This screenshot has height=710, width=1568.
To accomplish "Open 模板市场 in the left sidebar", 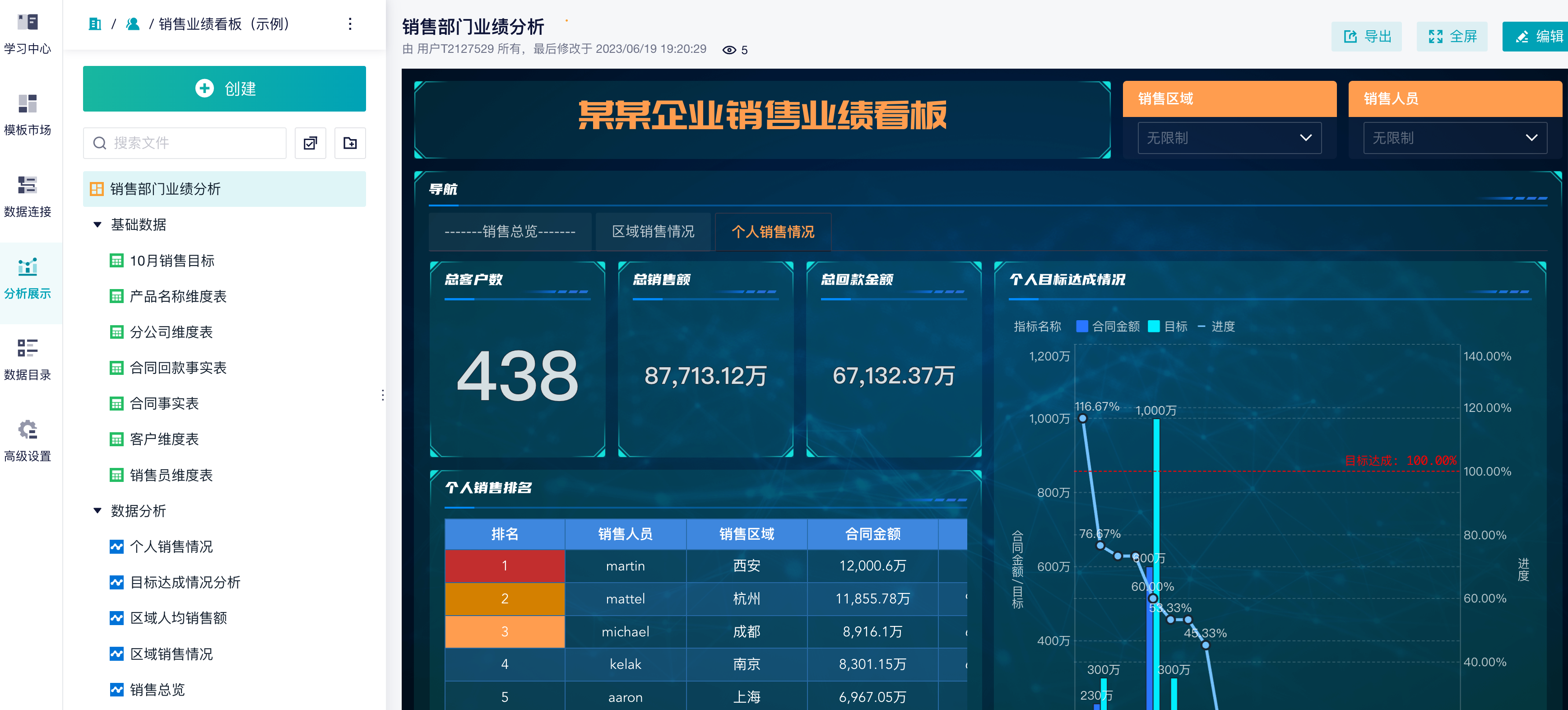I will 28,104.
